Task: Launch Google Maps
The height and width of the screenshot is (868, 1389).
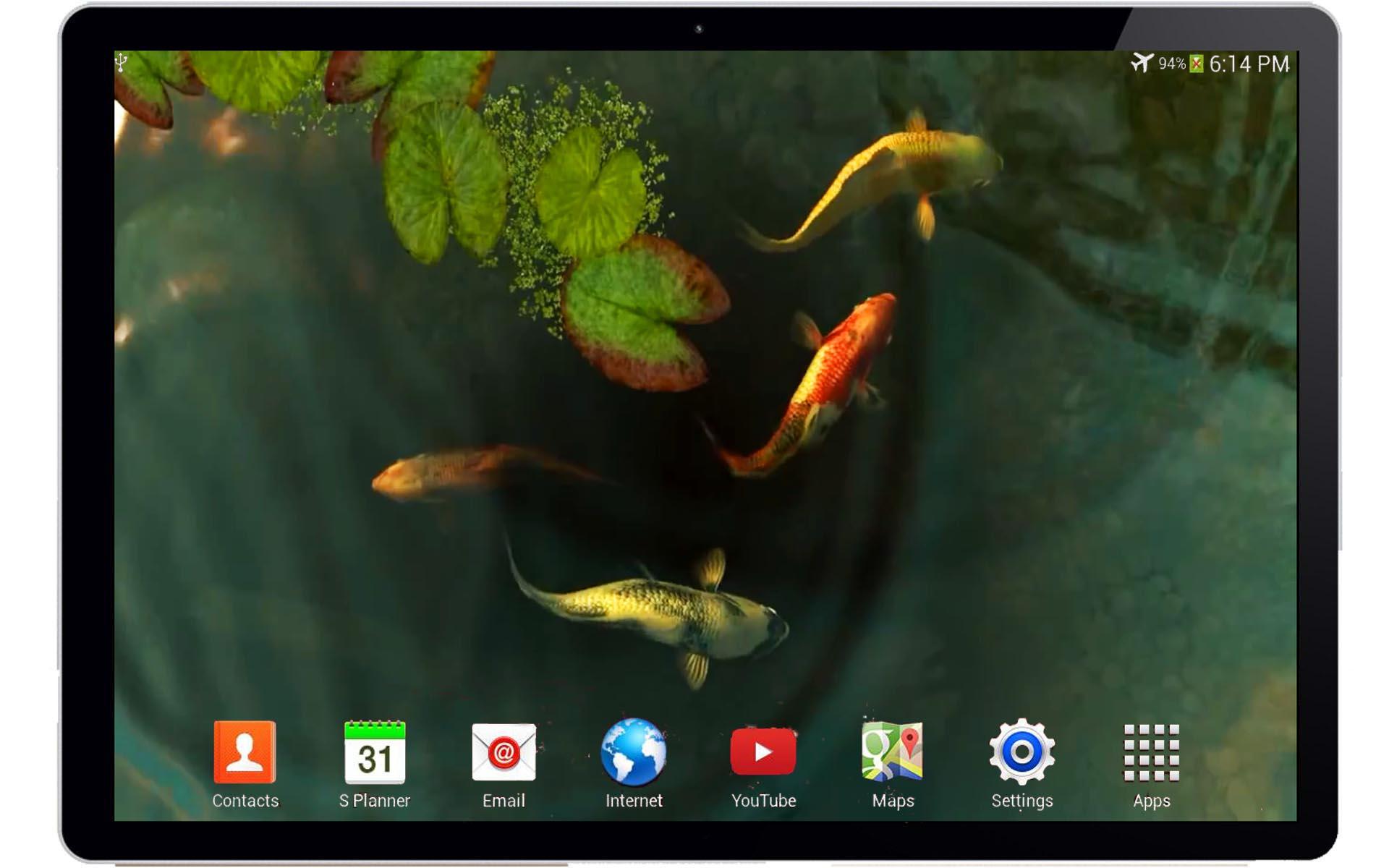Action: point(892,753)
